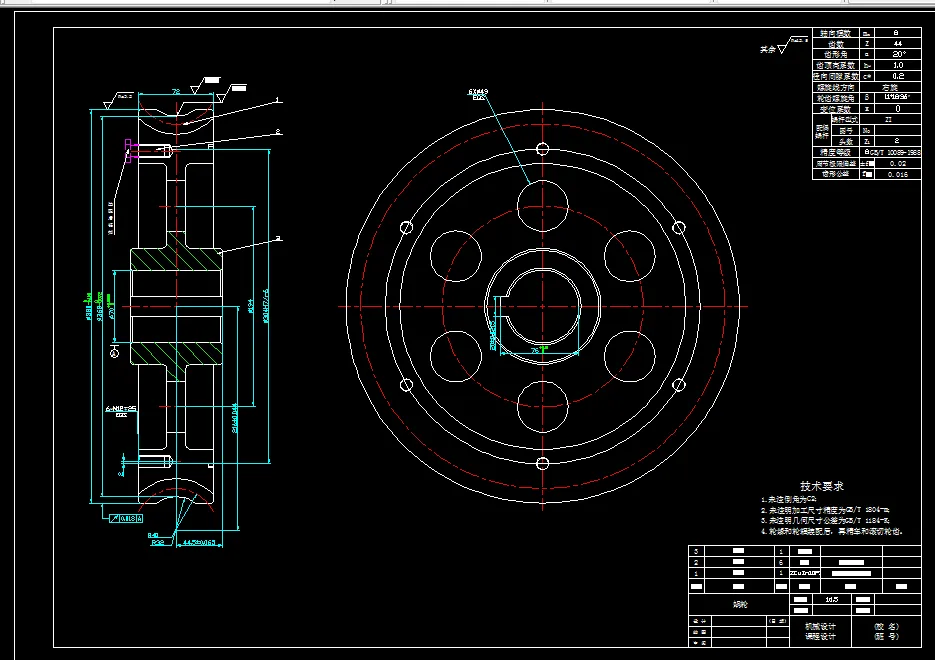Click the datum A circle marker

(114, 354)
